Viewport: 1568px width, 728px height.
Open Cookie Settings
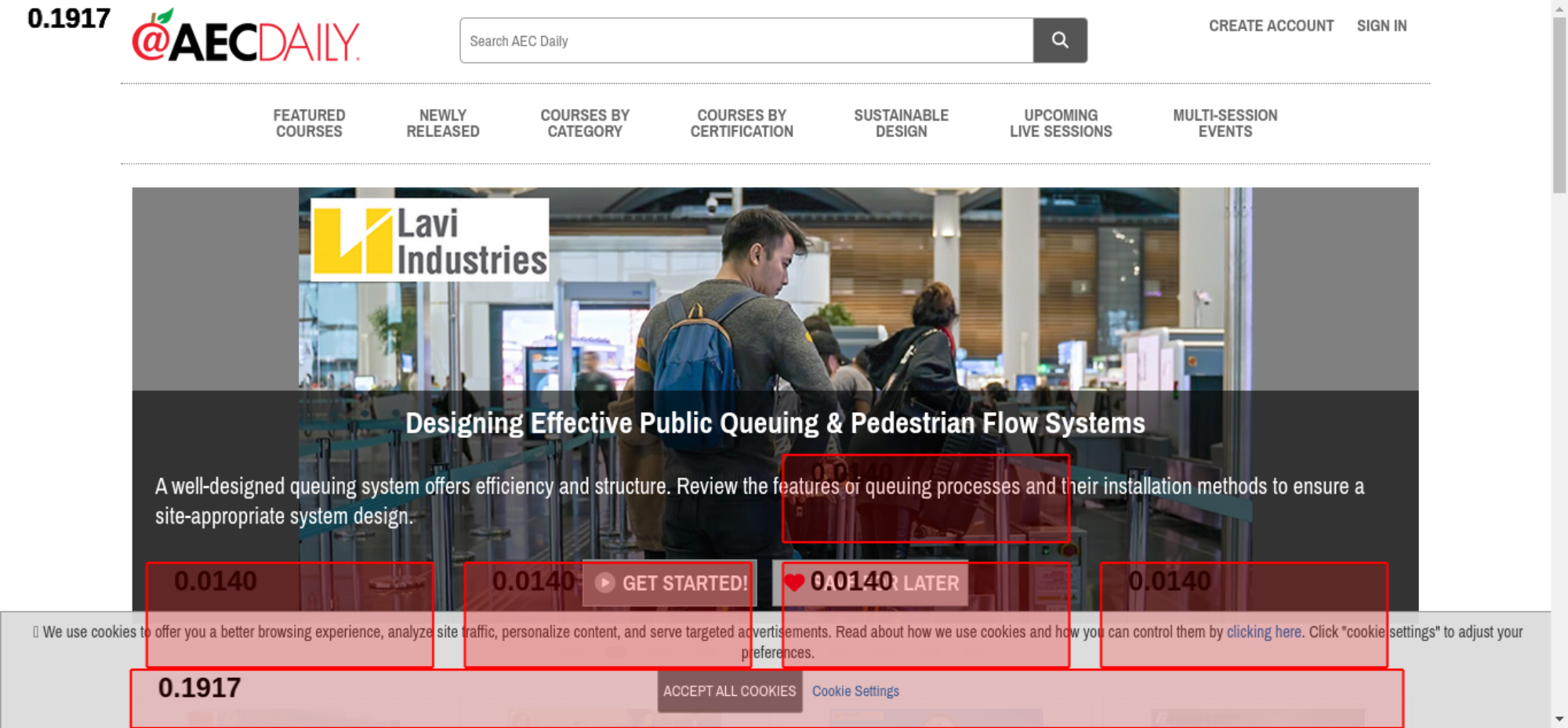coord(855,691)
